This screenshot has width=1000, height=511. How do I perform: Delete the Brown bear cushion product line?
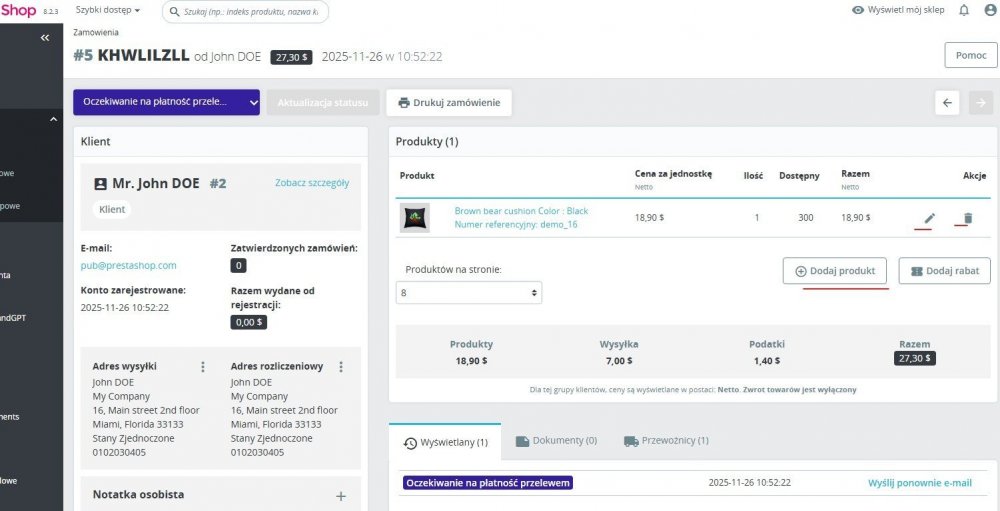click(x=967, y=218)
